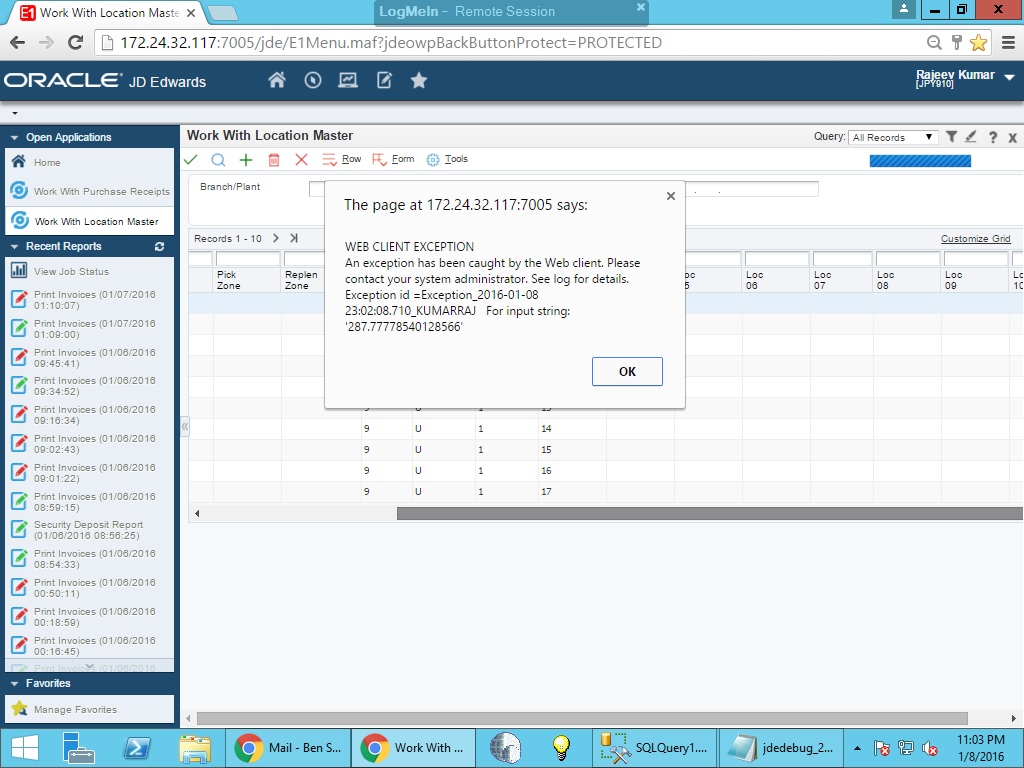The image size is (1024, 768).
Task: Click the query filter funnel icon
Action: [952, 136]
